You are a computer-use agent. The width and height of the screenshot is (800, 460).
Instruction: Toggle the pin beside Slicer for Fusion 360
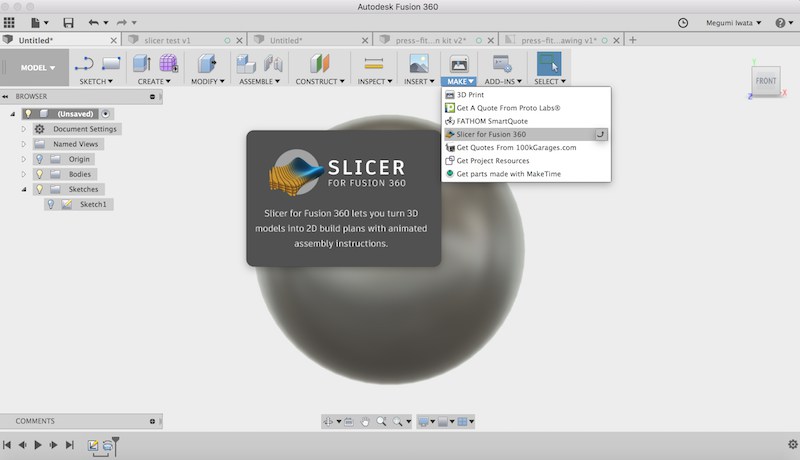tap(601, 134)
